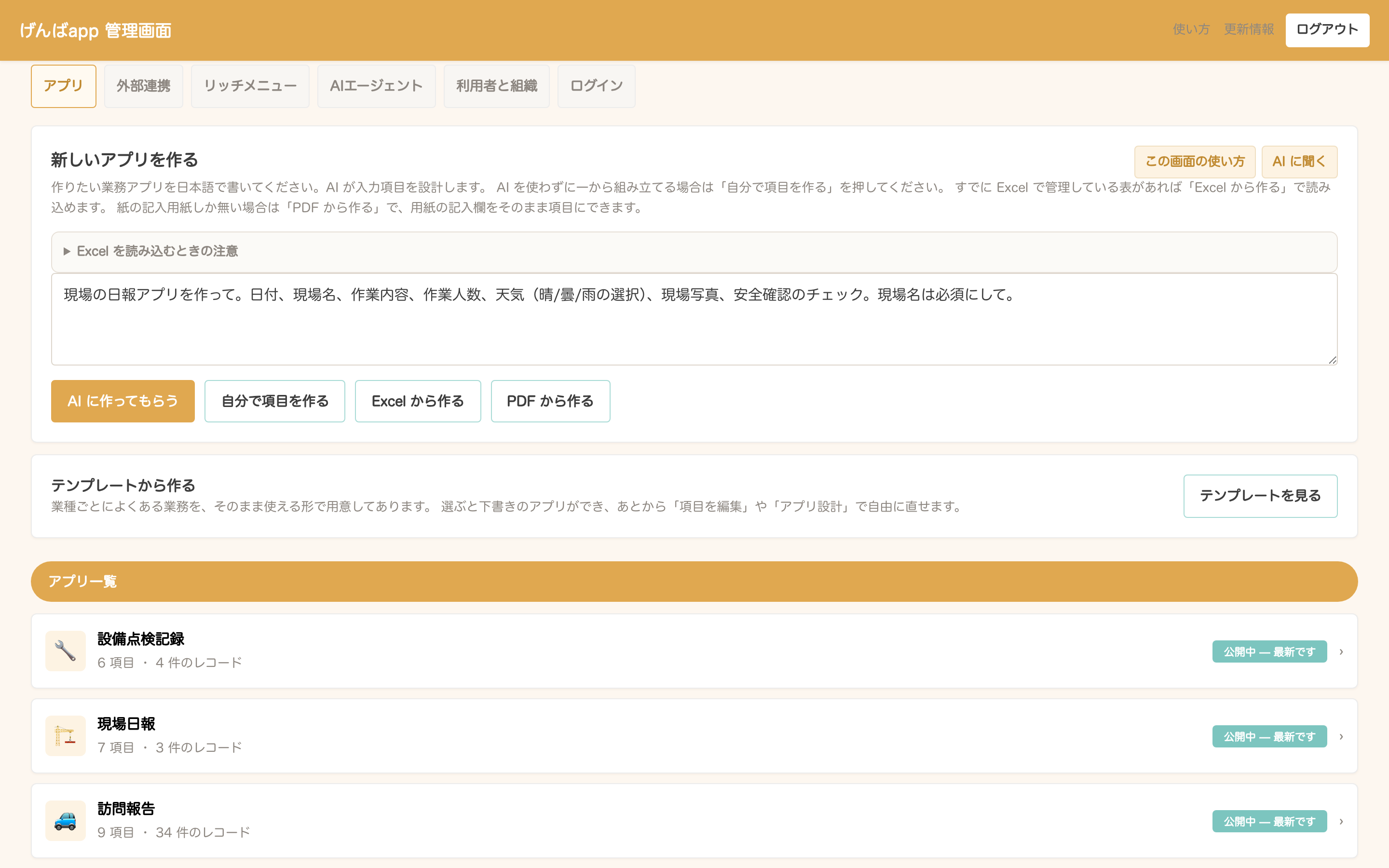Click the 新しいアプリを作る heading

[x=124, y=160]
